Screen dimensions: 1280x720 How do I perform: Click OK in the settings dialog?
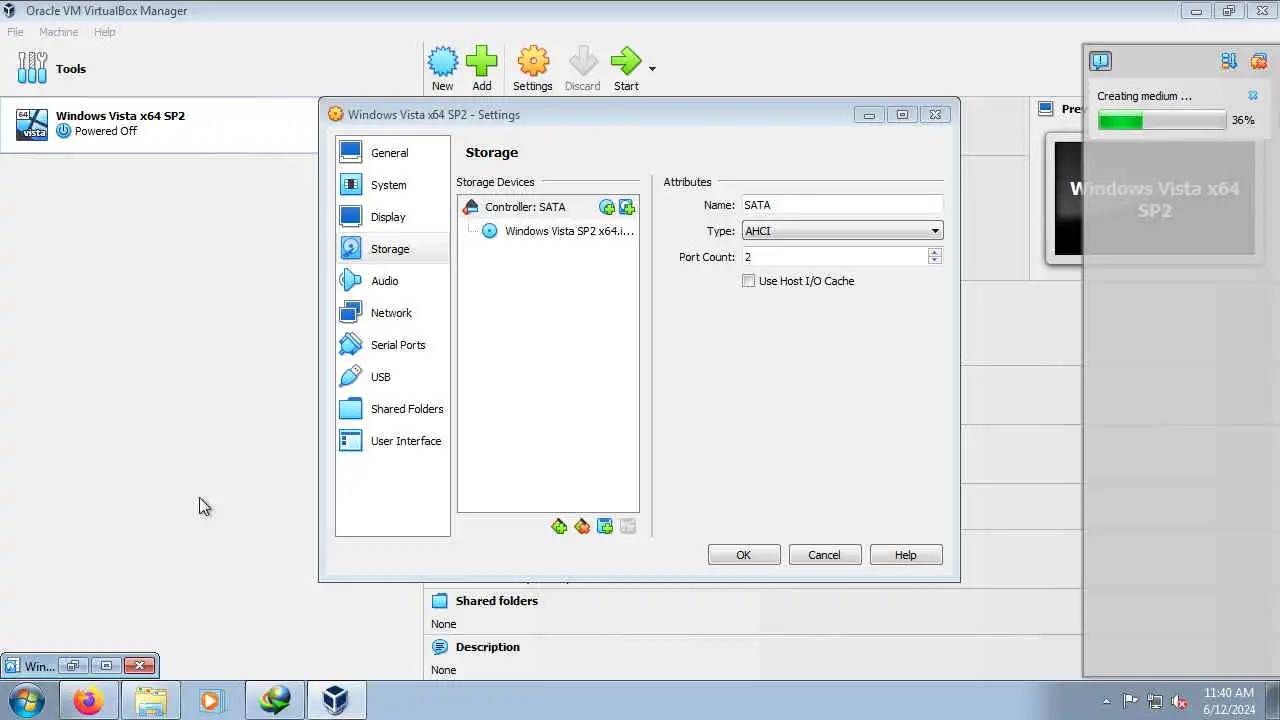(744, 555)
